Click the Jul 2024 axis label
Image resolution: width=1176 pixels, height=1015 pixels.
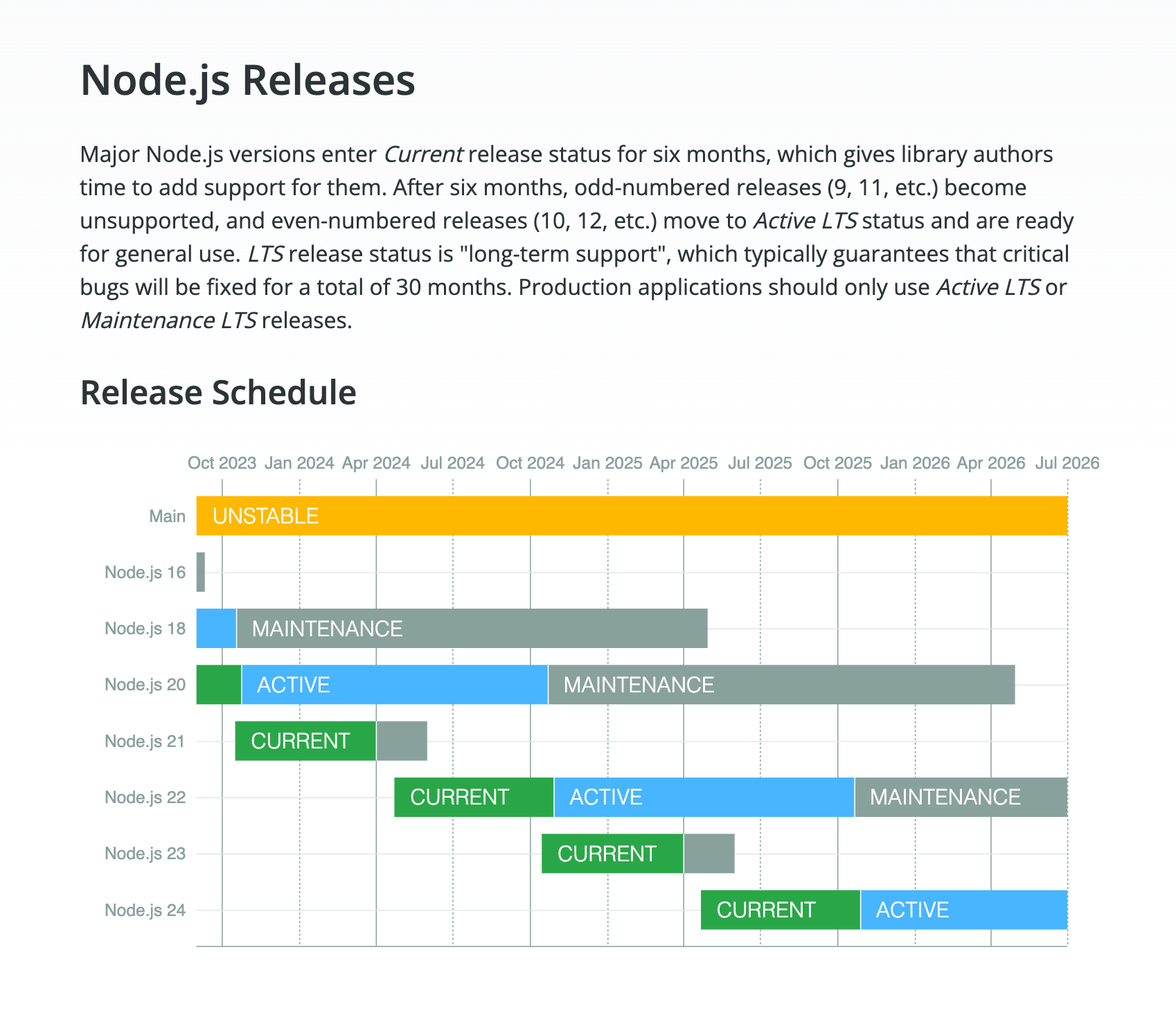[453, 463]
